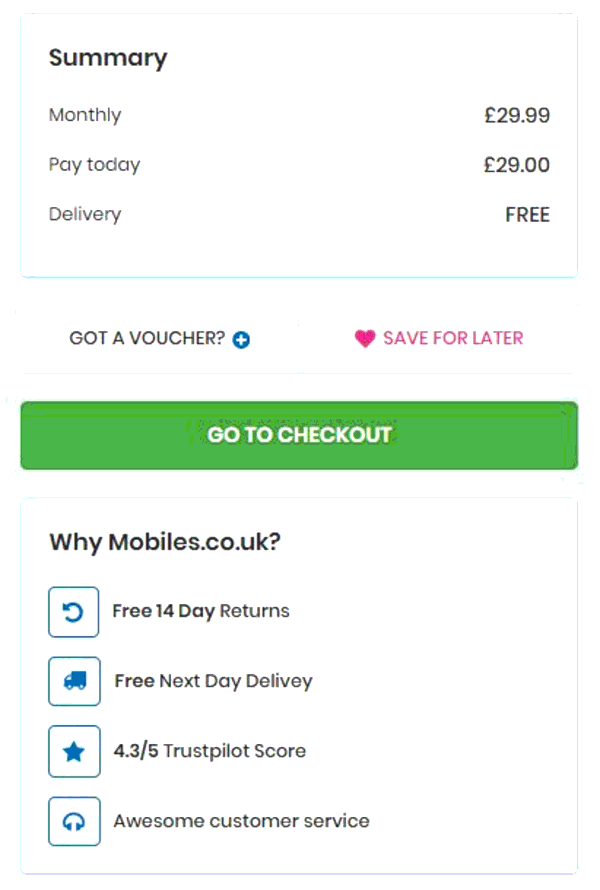The width and height of the screenshot is (600, 890).
Task: Click the FREE delivery label
Action: click(x=527, y=214)
